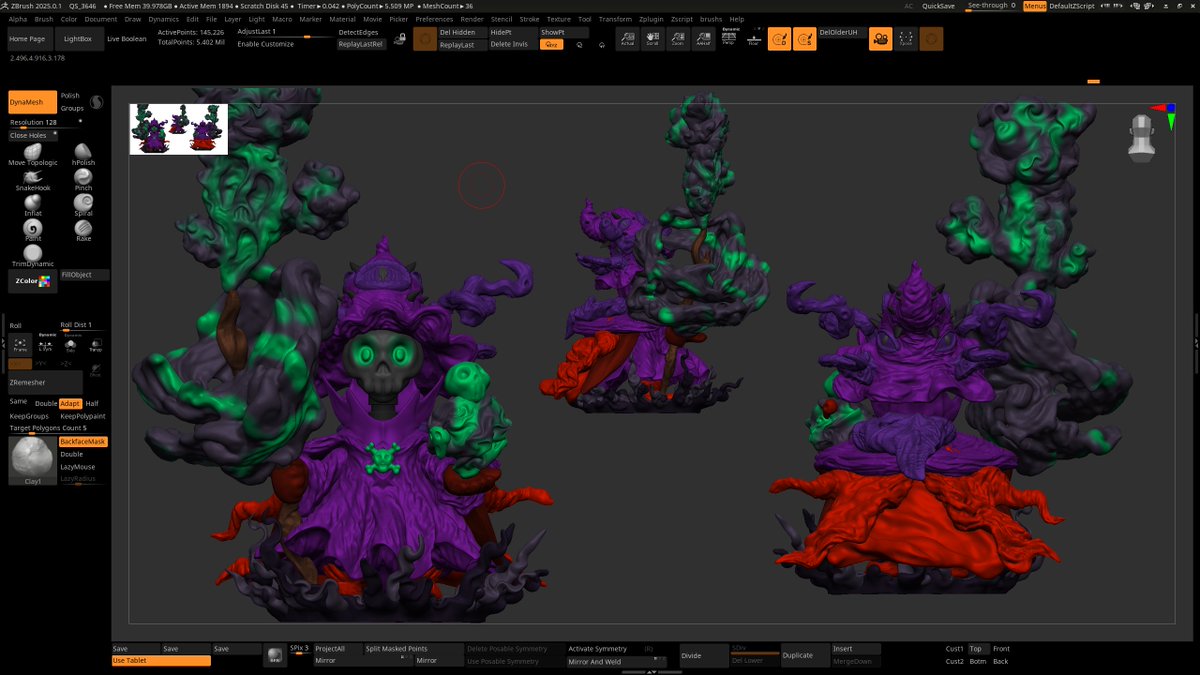Select the Move Topologic brush
The width and height of the screenshot is (1200, 675).
click(x=33, y=155)
